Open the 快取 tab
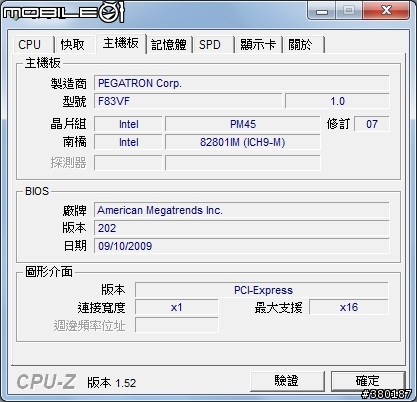This screenshot has height=402, width=417. [74, 45]
